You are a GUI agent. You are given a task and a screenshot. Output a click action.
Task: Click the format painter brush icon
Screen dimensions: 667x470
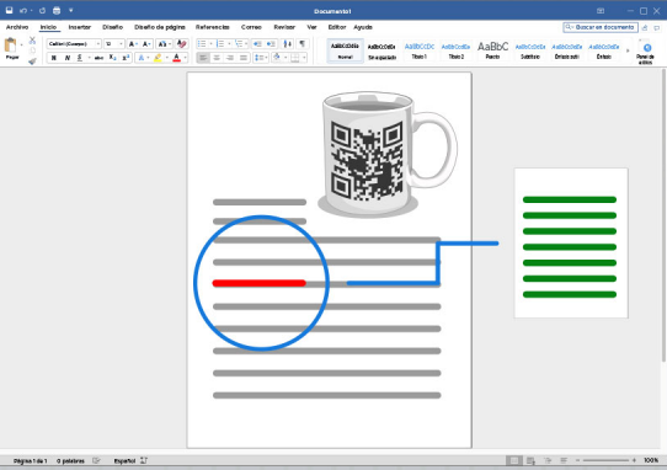(x=32, y=61)
